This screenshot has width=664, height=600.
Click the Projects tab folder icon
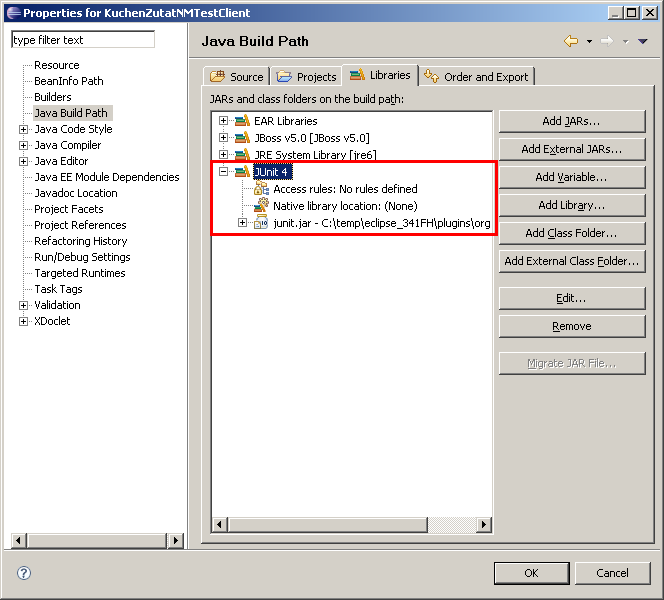(x=284, y=77)
